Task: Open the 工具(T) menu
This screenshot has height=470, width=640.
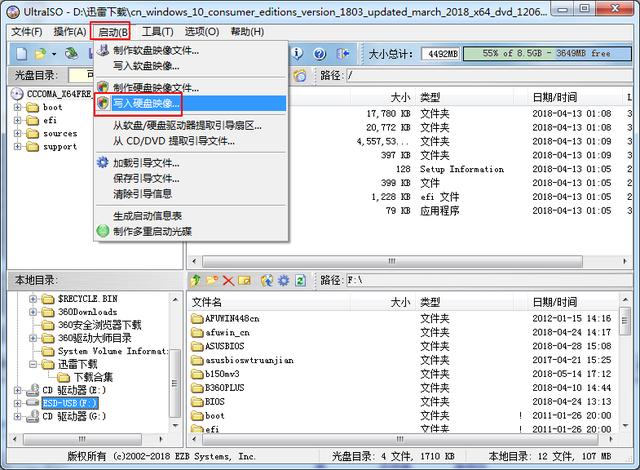Action: pos(158,31)
